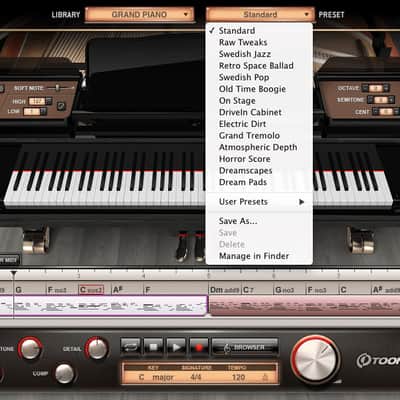Collapse the Standard preset dropdown

pyautogui.click(x=260, y=14)
